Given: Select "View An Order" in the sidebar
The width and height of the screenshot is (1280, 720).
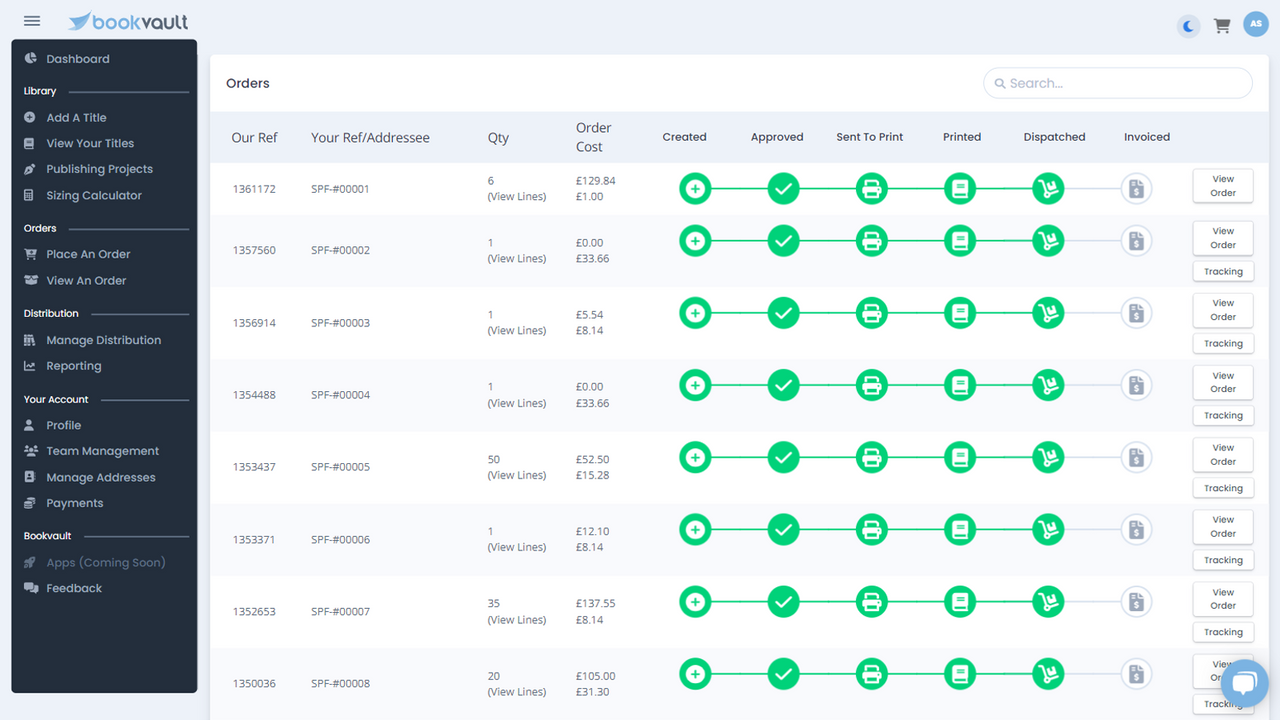Looking at the screenshot, I should 86,280.
